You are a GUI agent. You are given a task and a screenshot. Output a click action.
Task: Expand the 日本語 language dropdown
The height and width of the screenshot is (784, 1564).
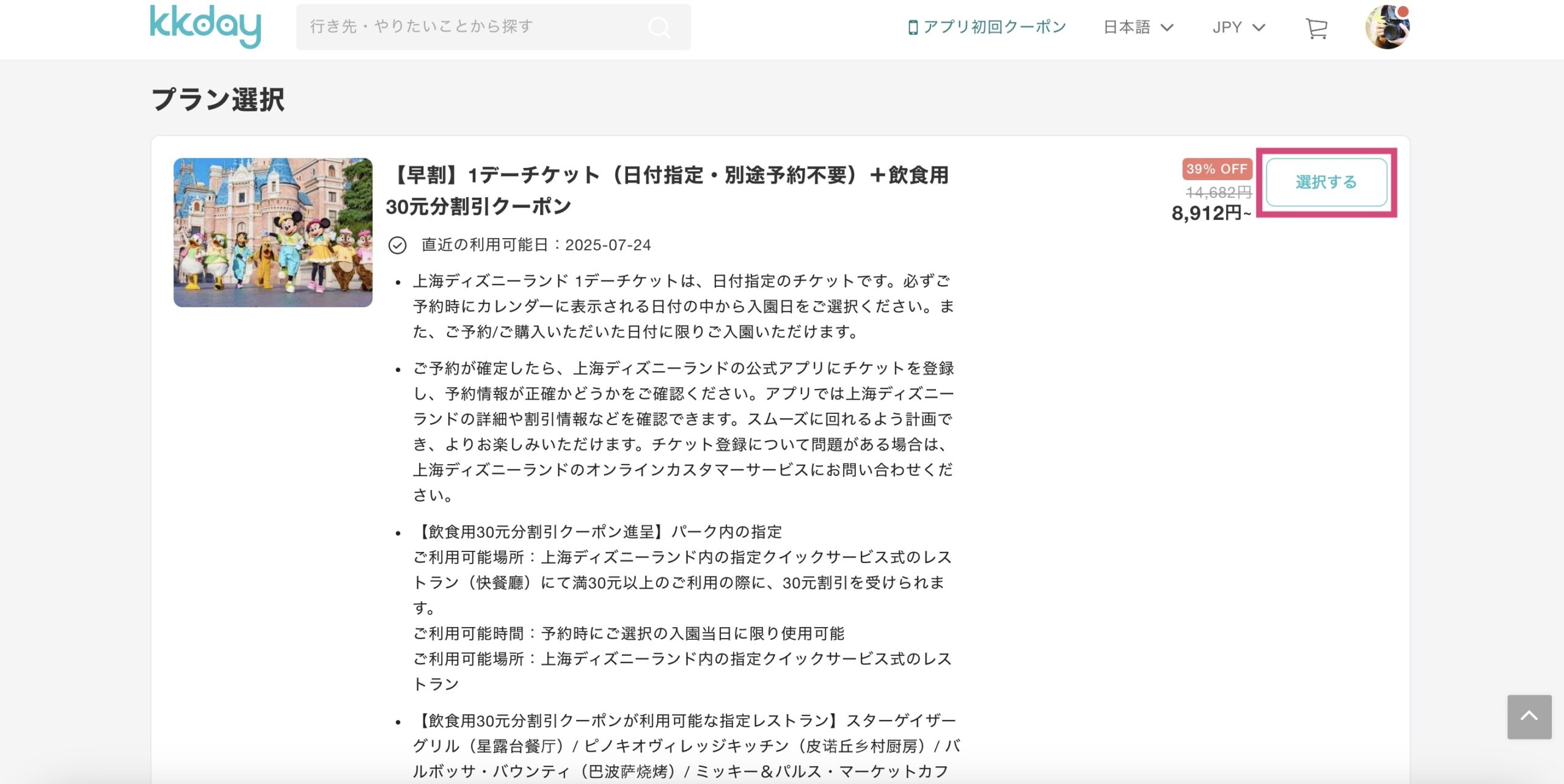[1138, 27]
